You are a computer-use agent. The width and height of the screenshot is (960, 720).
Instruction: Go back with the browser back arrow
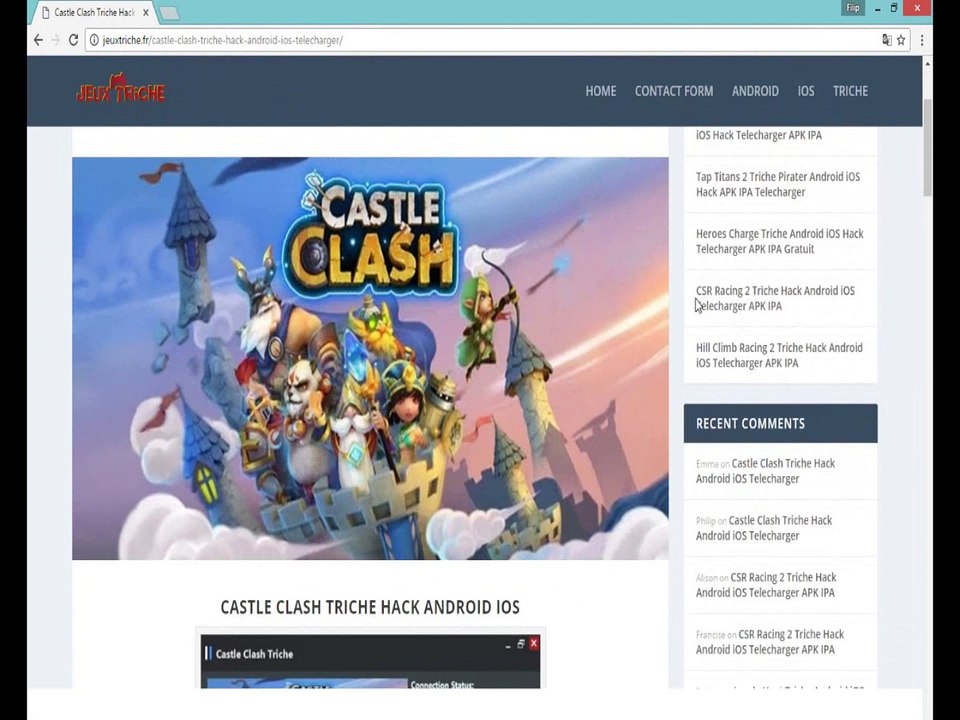pyautogui.click(x=38, y=40)
